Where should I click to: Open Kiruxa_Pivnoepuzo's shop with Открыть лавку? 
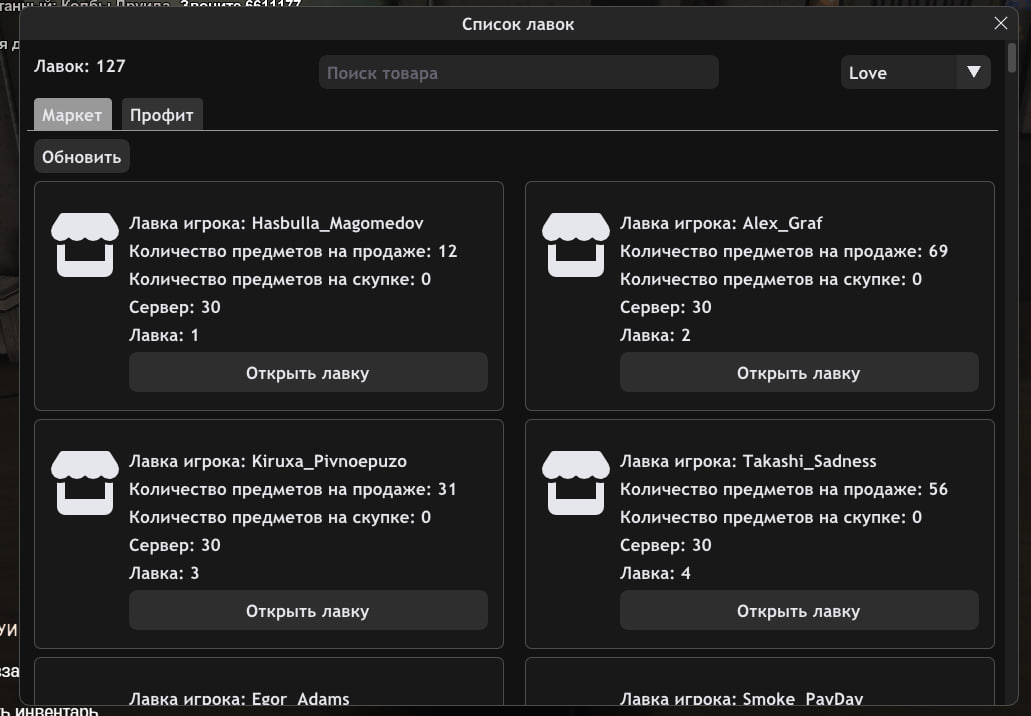coord(308,610)
